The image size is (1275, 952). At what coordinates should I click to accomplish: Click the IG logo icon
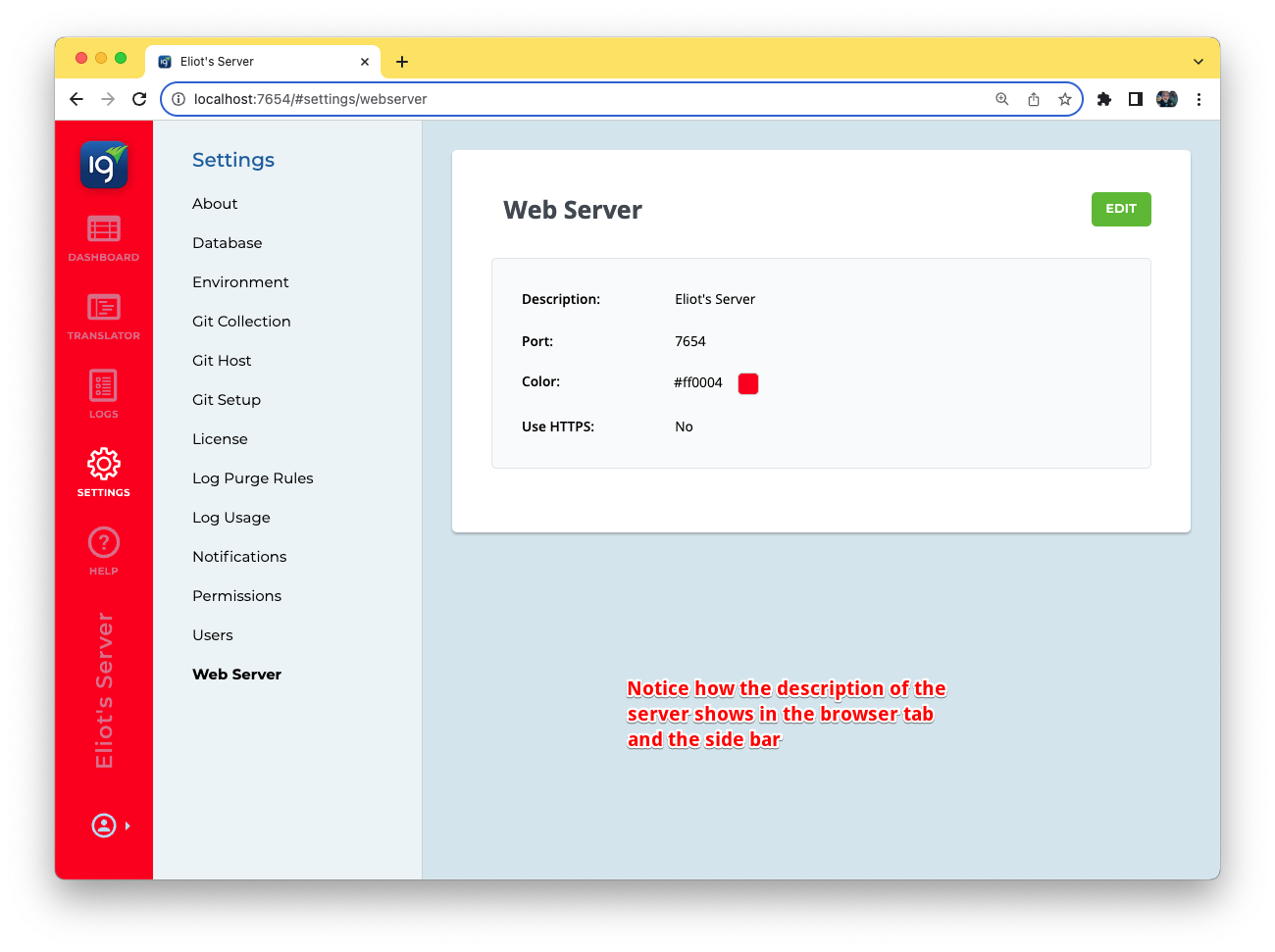click(104, 165)
